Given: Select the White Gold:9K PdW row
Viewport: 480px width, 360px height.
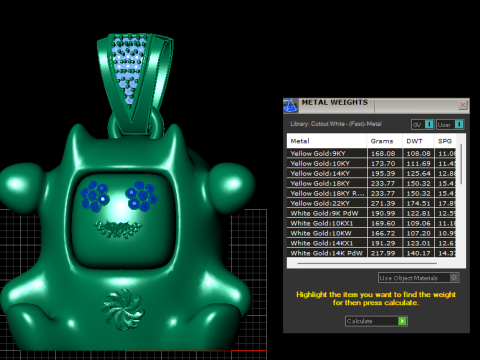Looking at the screenshot, I should click(371, 213).
